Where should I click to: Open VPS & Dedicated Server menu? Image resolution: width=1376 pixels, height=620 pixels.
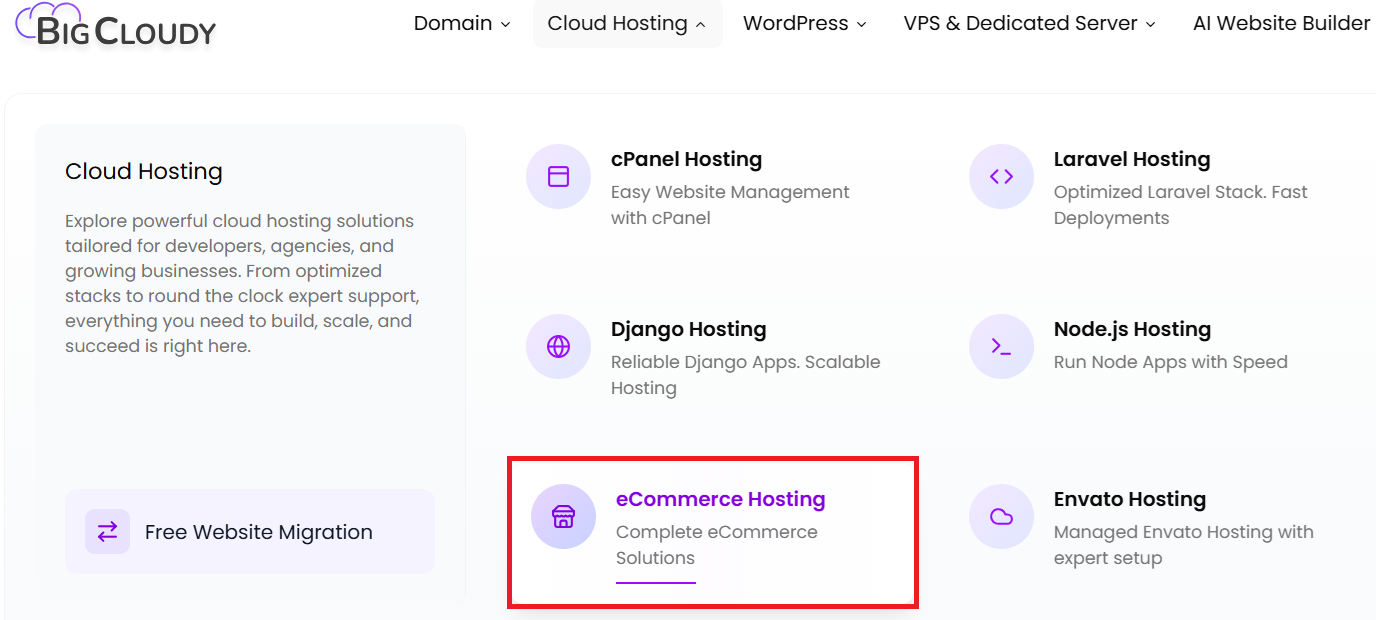click(x=1030, y=23)
